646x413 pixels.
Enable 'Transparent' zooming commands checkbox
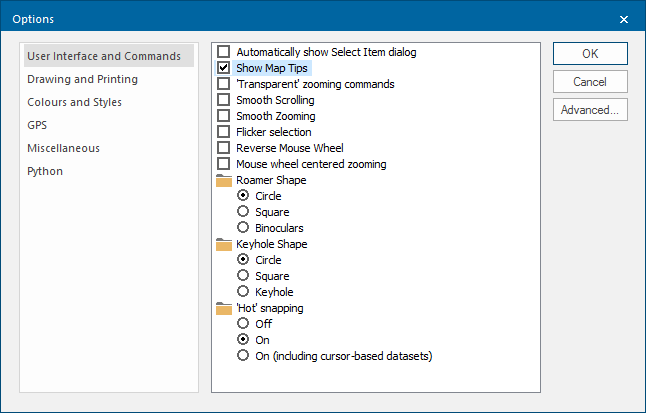click(224, 84)
